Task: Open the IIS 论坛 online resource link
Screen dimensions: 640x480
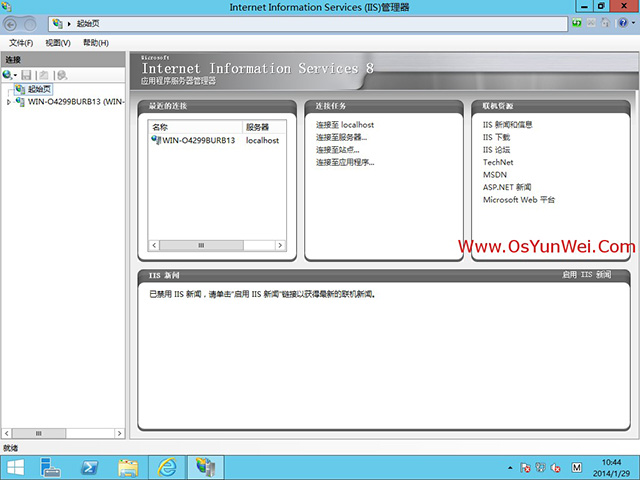Action: click(x=498, y=150)
